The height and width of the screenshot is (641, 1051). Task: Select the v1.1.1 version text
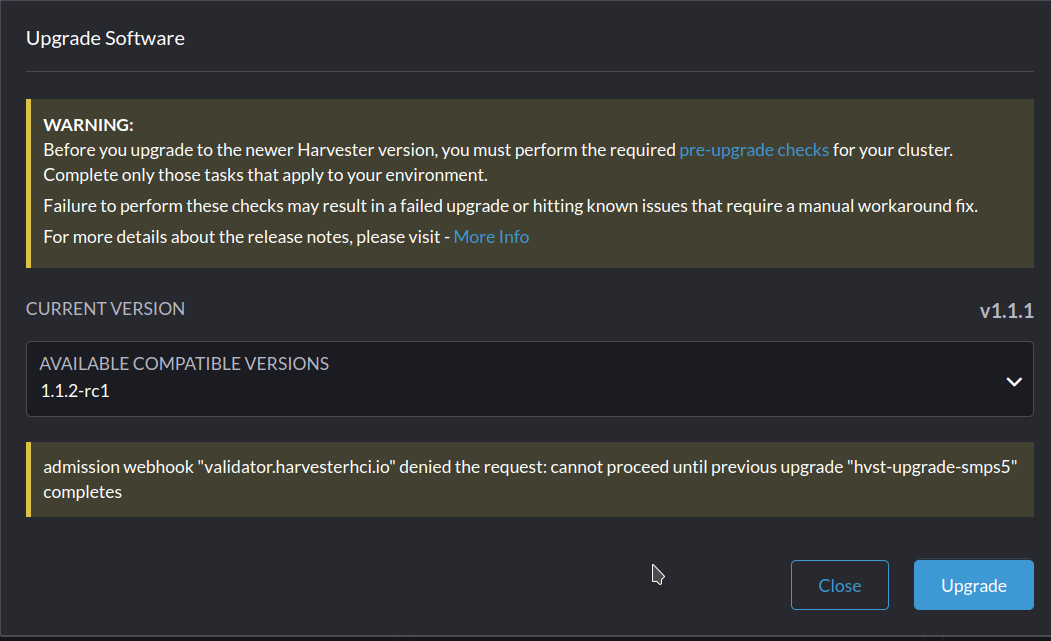1007,310
